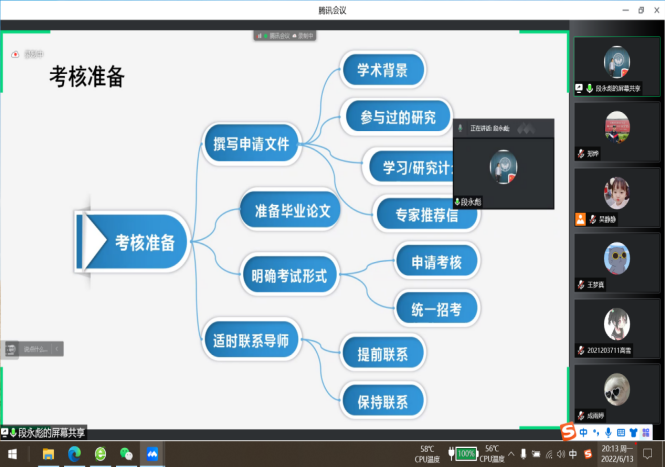665x467 pixels.
Task: Open the Windows notification center icon
Action: 648,454
